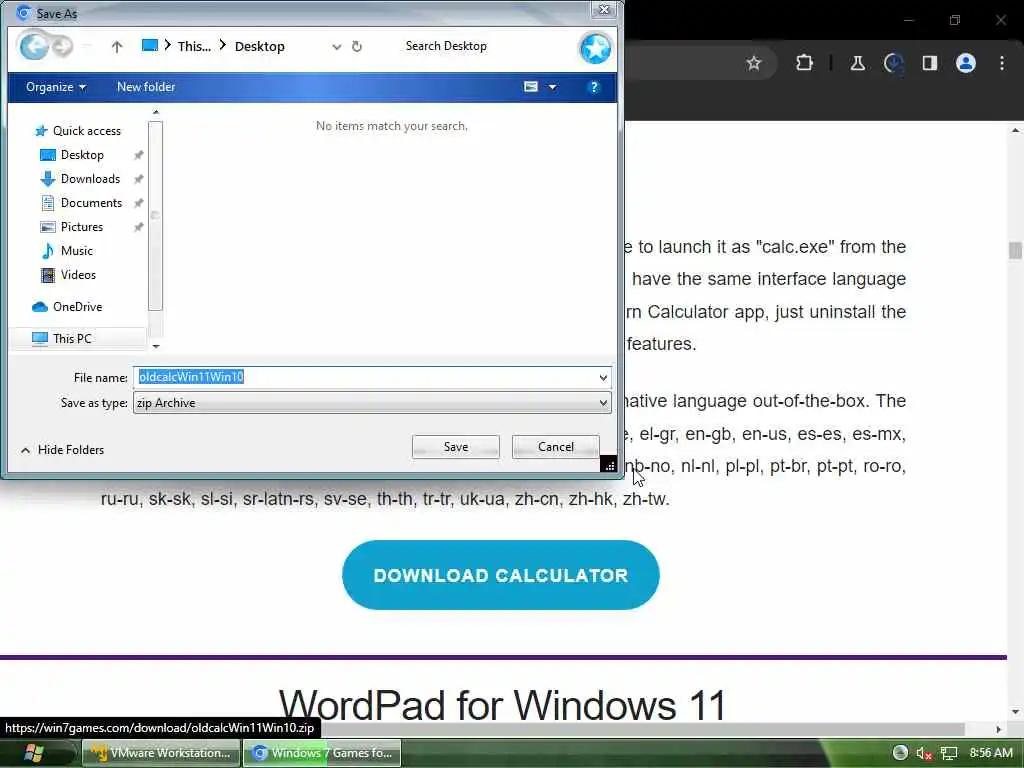1024x768 pixels.
Task: Click the Save button
Action: point(456,447)
